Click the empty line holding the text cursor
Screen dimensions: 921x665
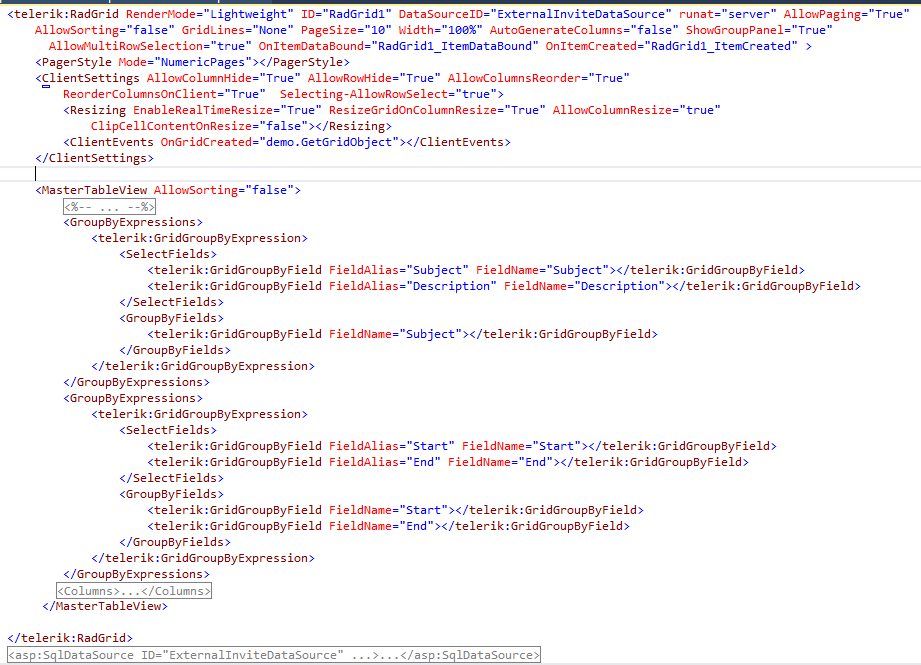[460, 174]
